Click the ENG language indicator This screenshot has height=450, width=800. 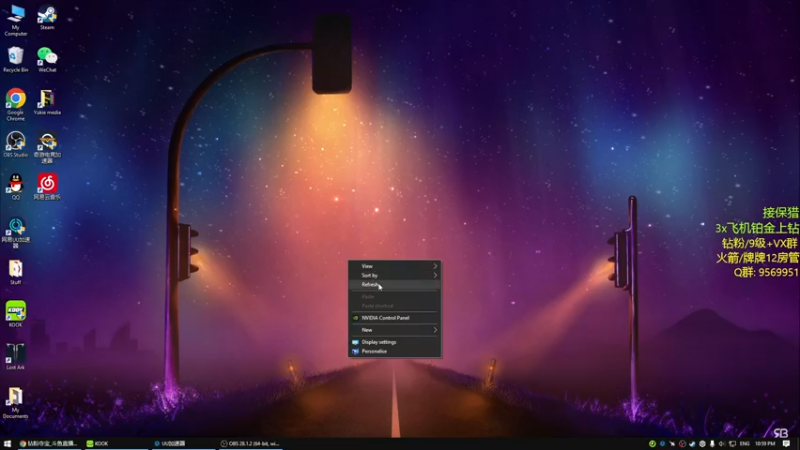(744, 444)
